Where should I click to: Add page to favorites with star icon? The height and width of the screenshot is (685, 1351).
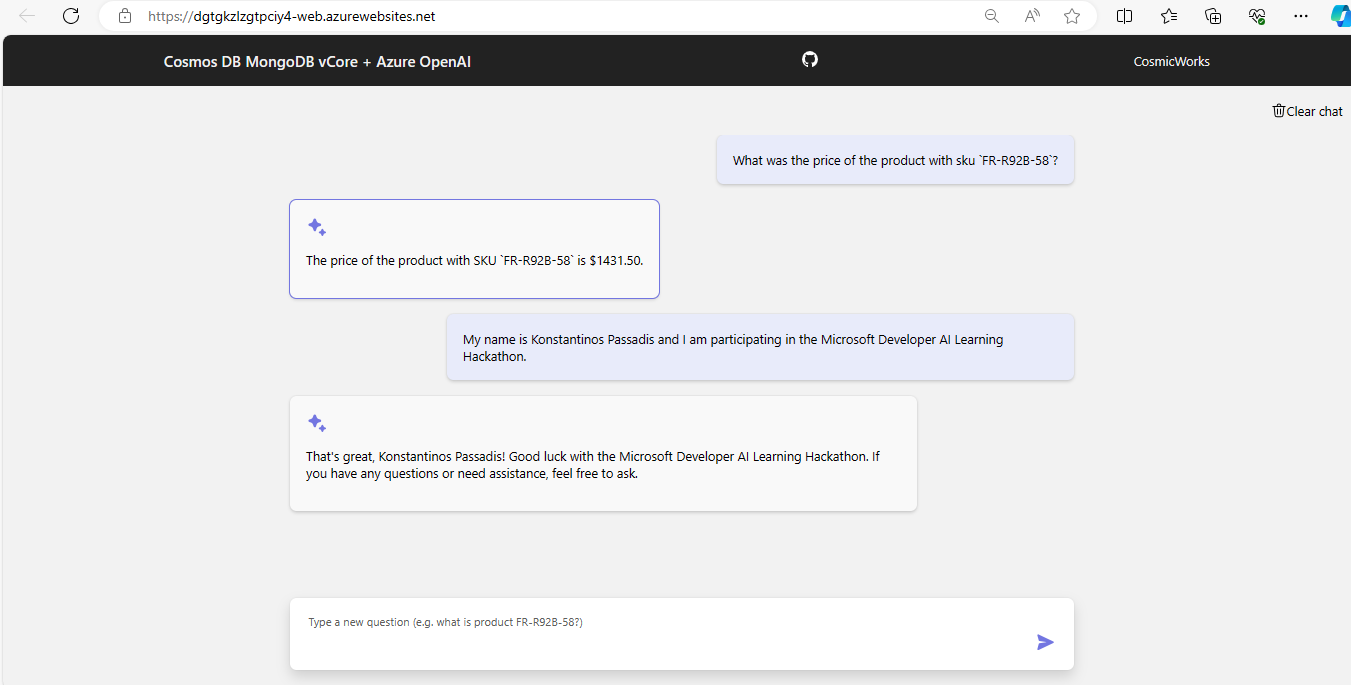pos(1072,16)
